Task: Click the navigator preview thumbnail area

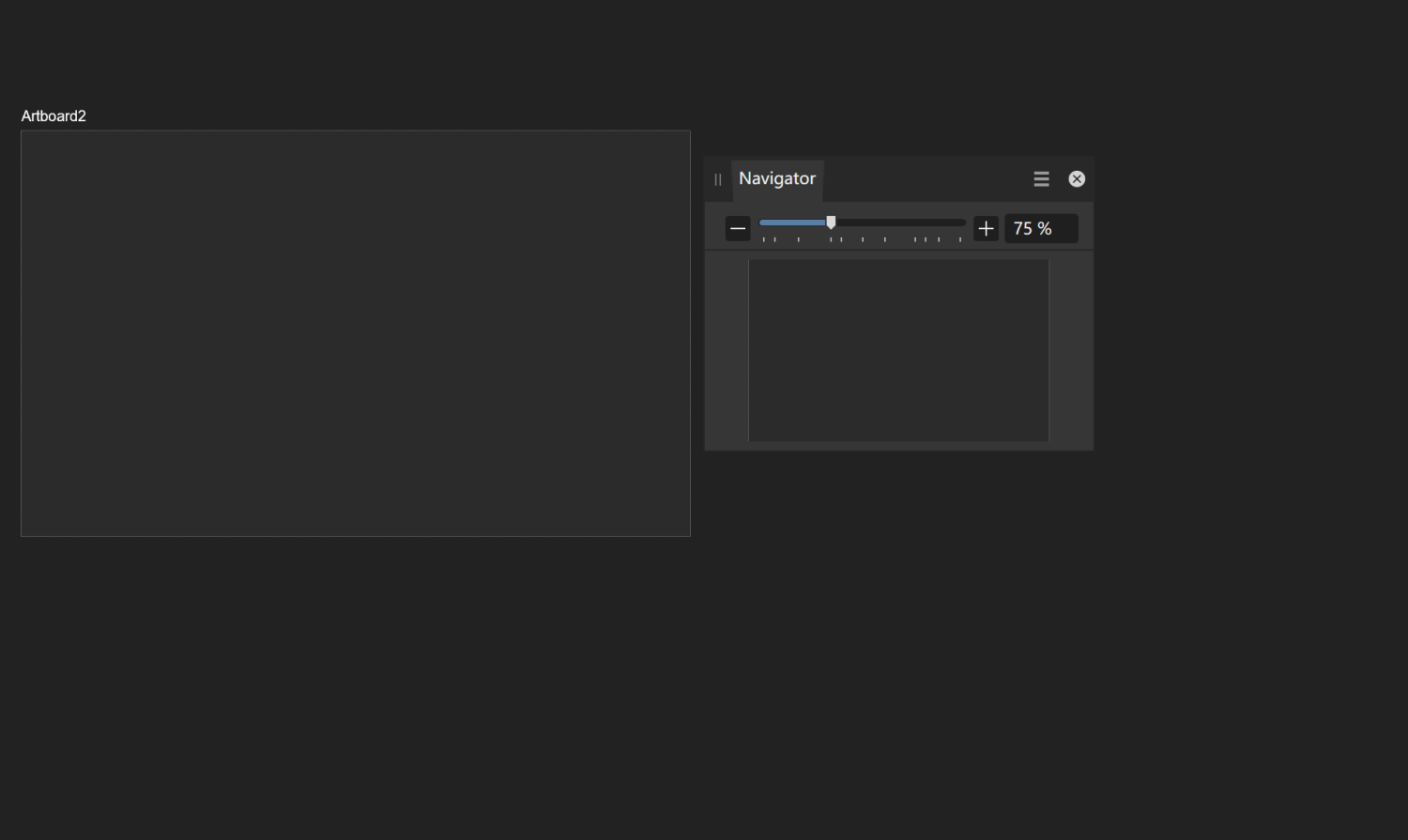Action: pyautogui.click(x=897, y=350)
